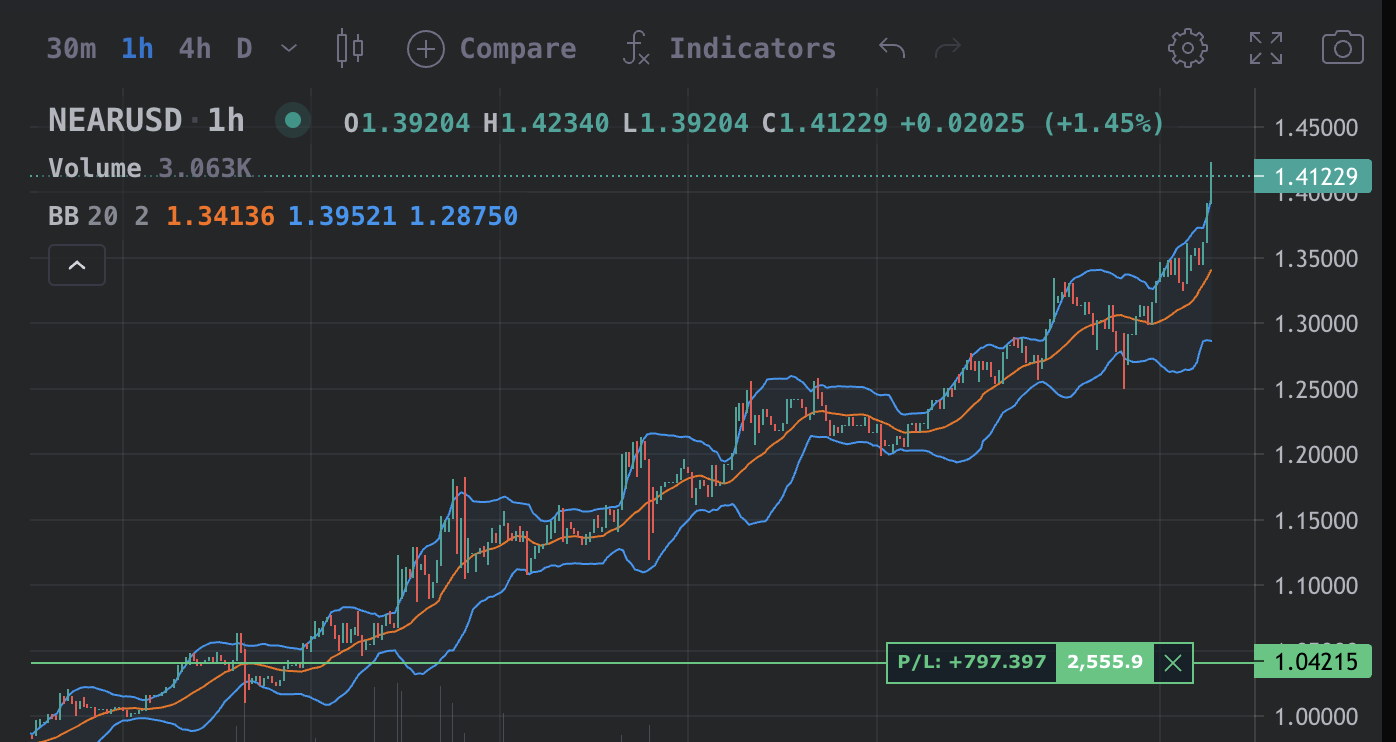Enter fullscreen chart mode
This screenshot has width=1396, height=742.
[1266, 48]
